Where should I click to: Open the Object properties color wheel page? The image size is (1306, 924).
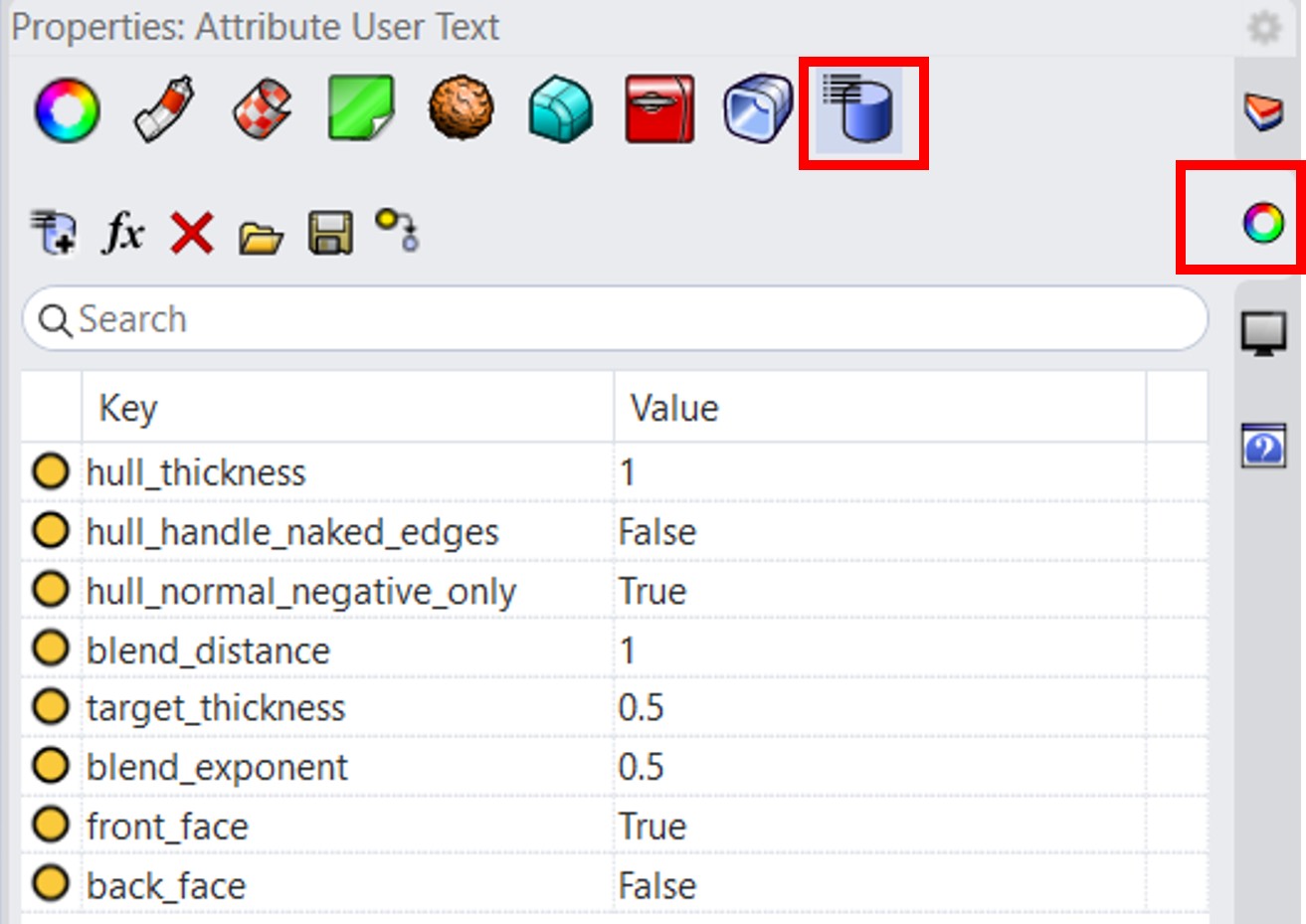tap(67, 109)
